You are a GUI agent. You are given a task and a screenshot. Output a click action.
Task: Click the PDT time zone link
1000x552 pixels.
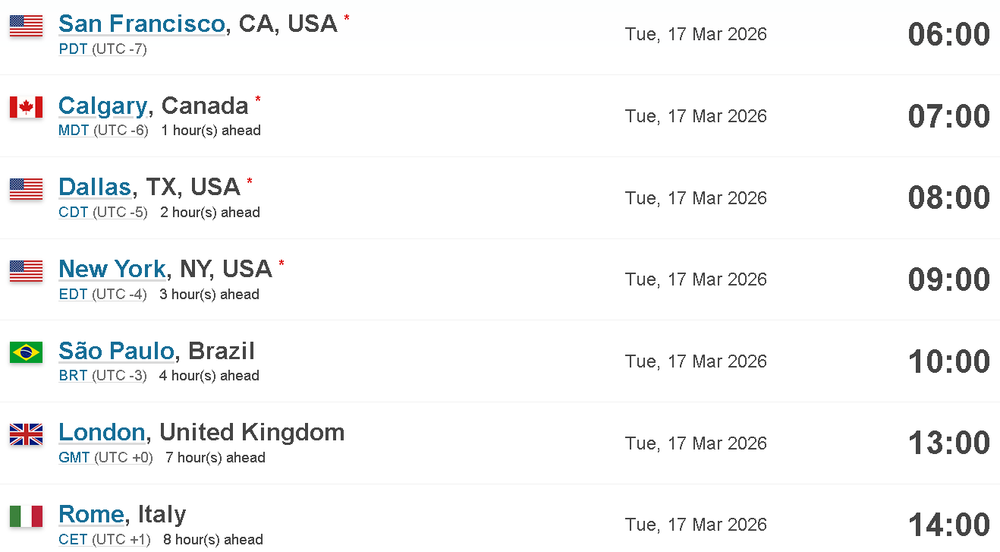click(x=73, y=49)
